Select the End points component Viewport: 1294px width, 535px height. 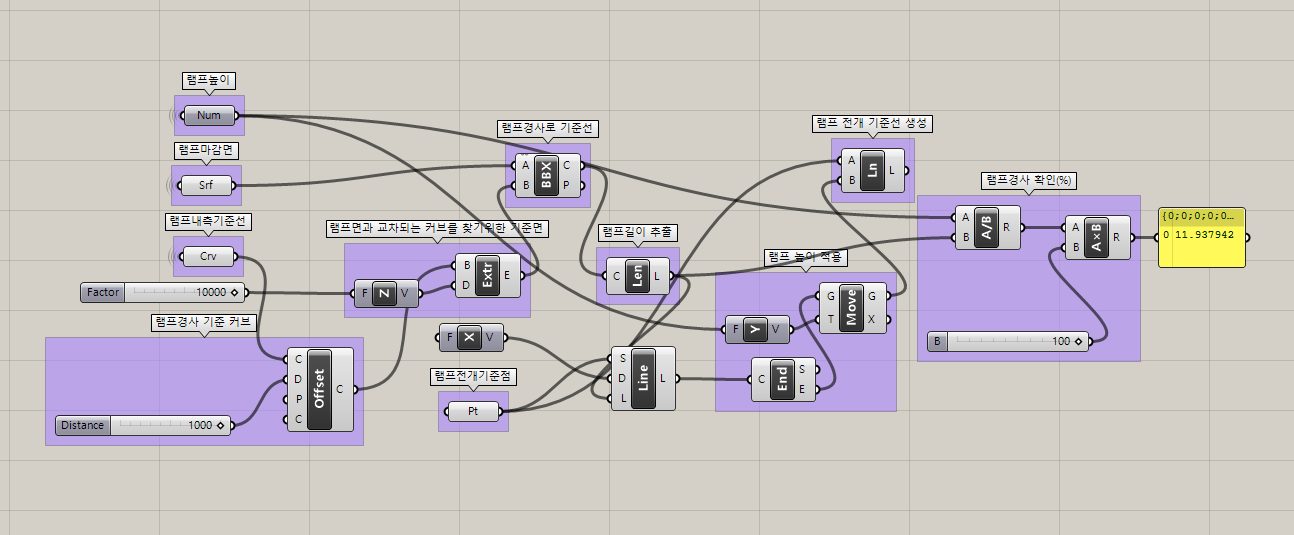click(x=783, y=379)
